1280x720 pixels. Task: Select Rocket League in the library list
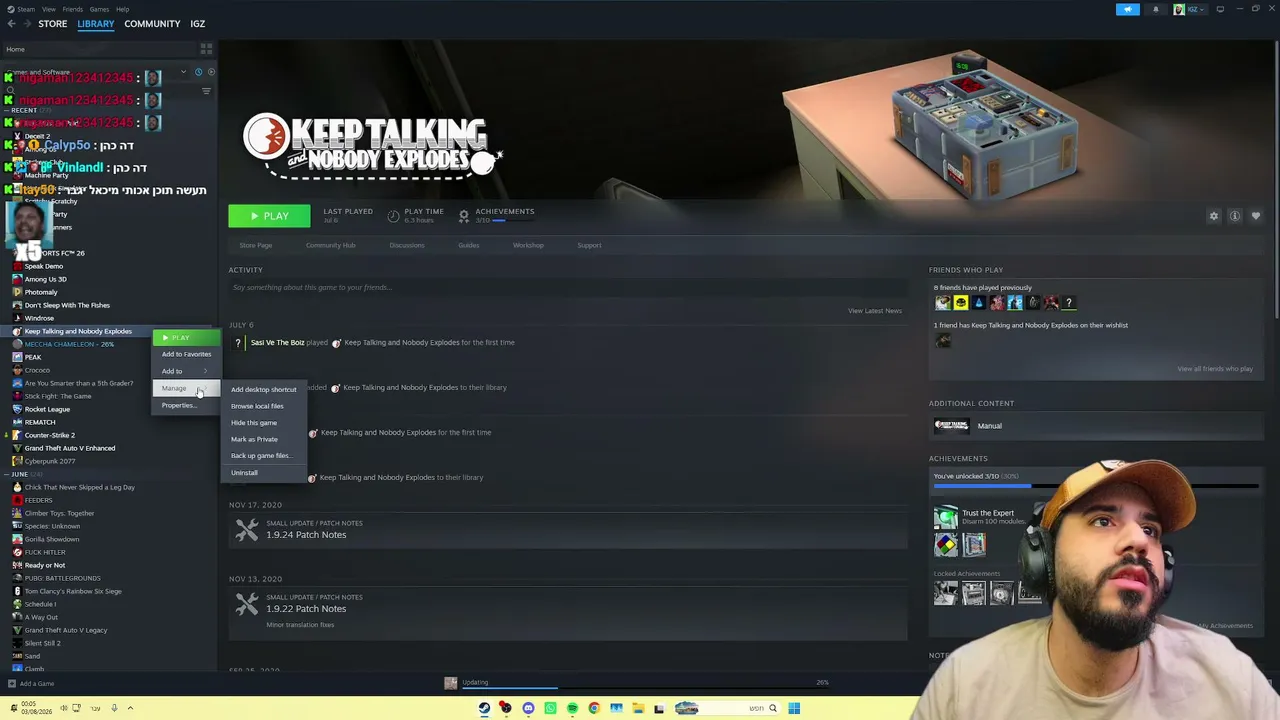(47, 409)
